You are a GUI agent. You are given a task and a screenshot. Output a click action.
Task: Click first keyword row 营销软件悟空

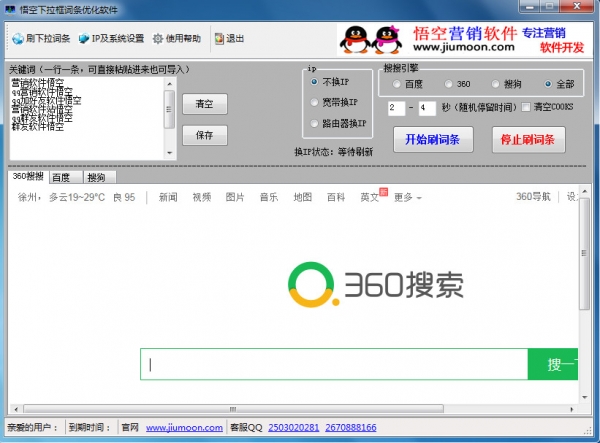click(38, 82)
